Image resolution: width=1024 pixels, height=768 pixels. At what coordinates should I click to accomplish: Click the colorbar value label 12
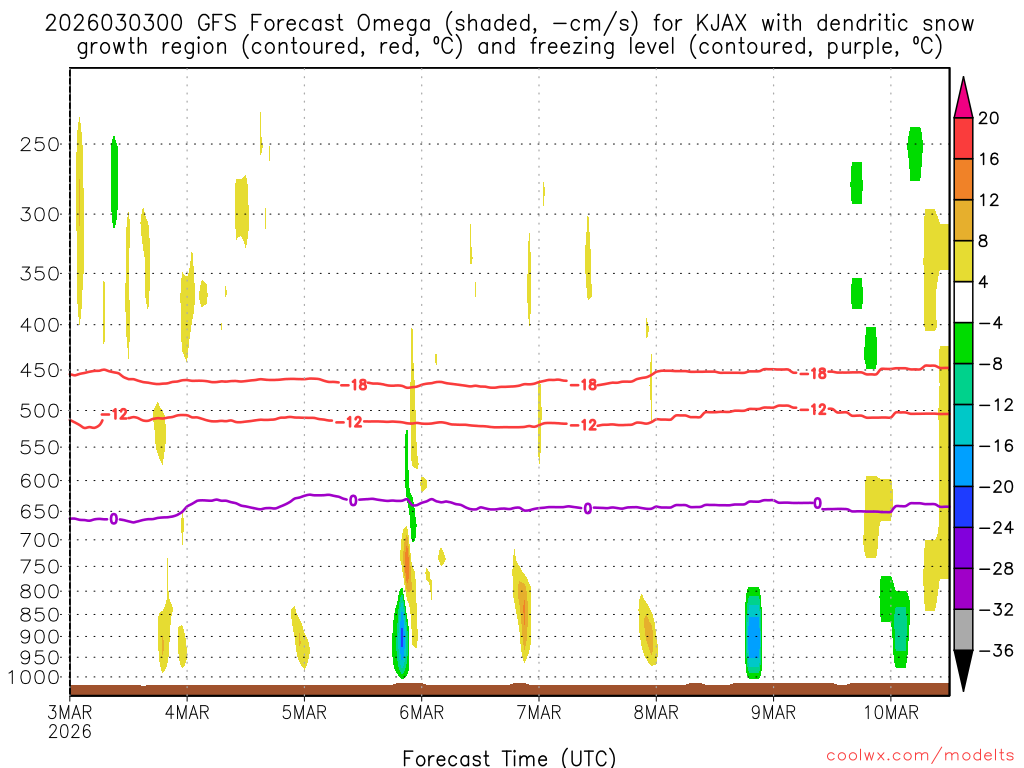989,200
